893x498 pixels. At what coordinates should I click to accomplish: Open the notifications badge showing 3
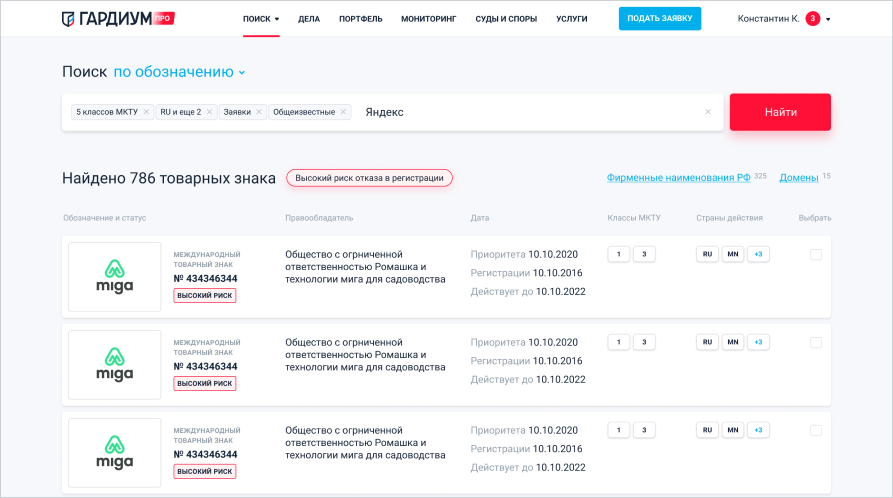812,19
